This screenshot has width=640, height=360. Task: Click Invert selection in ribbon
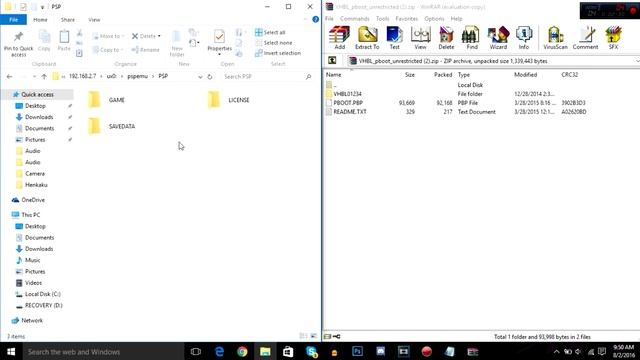tap(278, 53)
